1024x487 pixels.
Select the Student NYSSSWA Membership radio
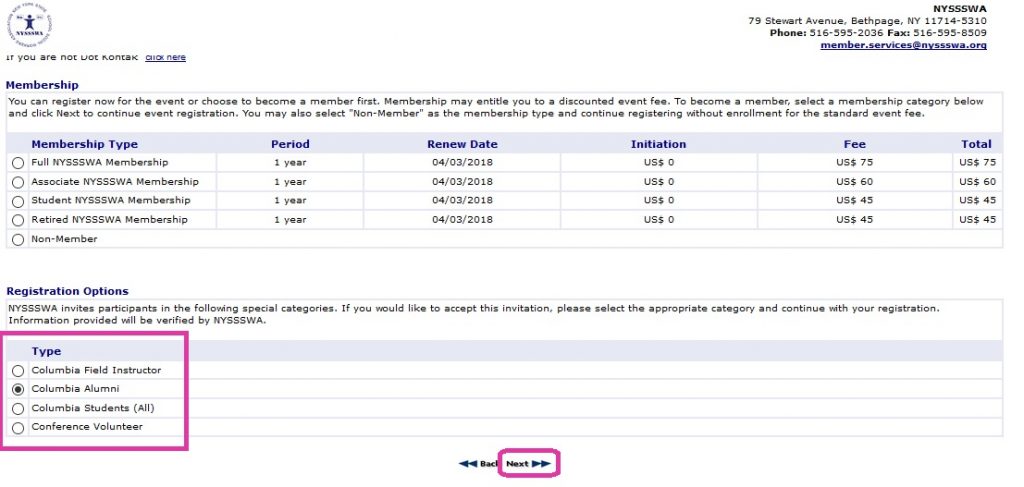click(17, 201)
